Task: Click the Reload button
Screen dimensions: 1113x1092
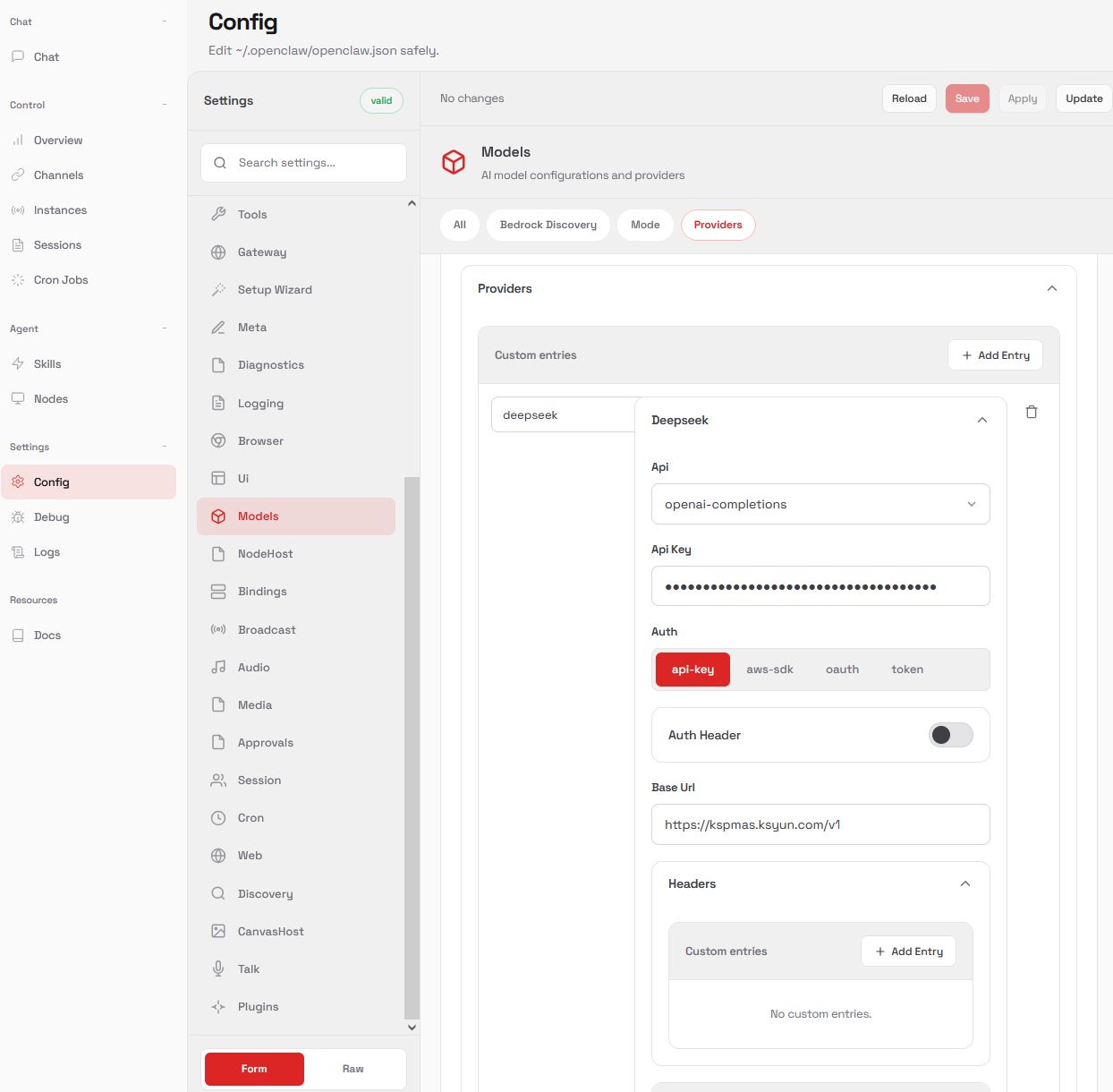Action: tap(908, 98)
